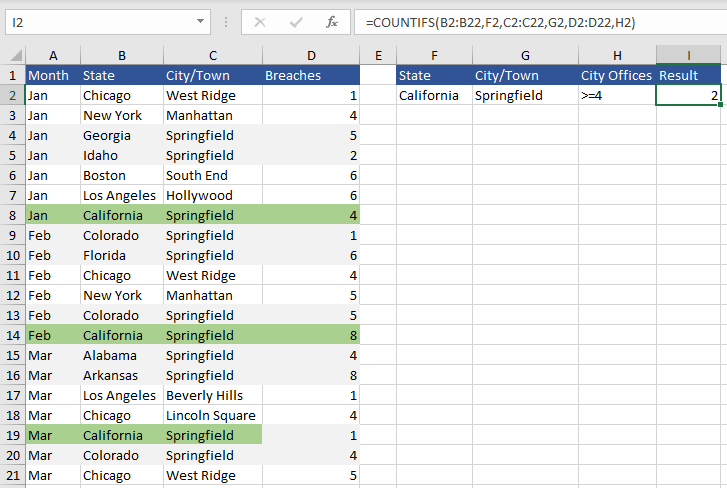Click the fill handle of cell I2
This screenshot has height=488, width=727.
tap(720, 105)
